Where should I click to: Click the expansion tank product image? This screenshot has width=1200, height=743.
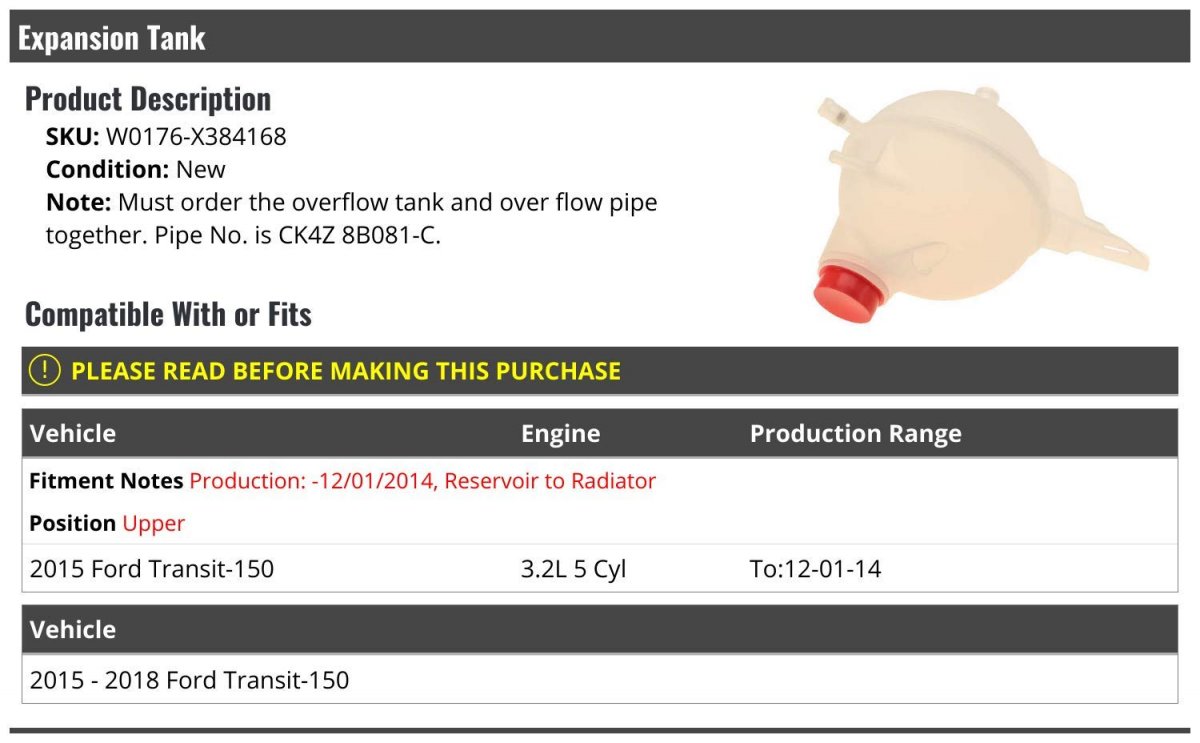[960, 200]
